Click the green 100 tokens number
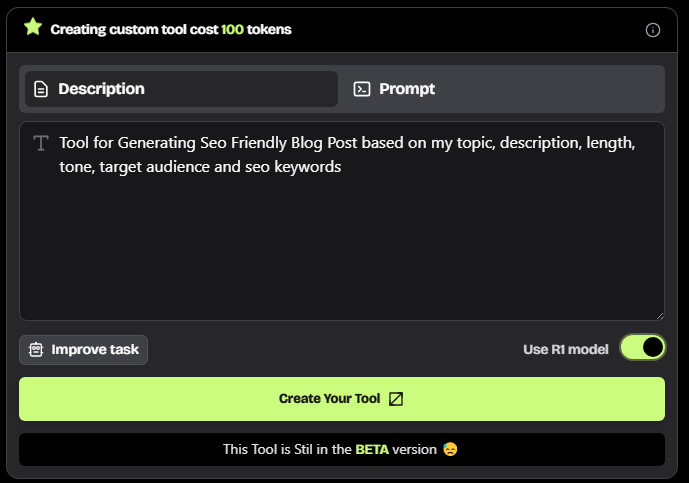This screenshot has height=483, width=689. tap(232, 29)
